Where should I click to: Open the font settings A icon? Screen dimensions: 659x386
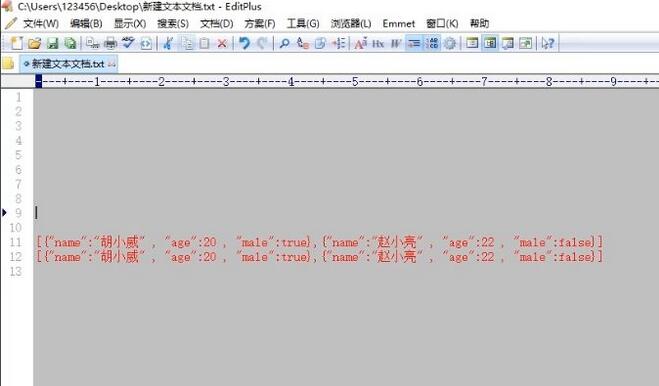click(x=361, y=43)
